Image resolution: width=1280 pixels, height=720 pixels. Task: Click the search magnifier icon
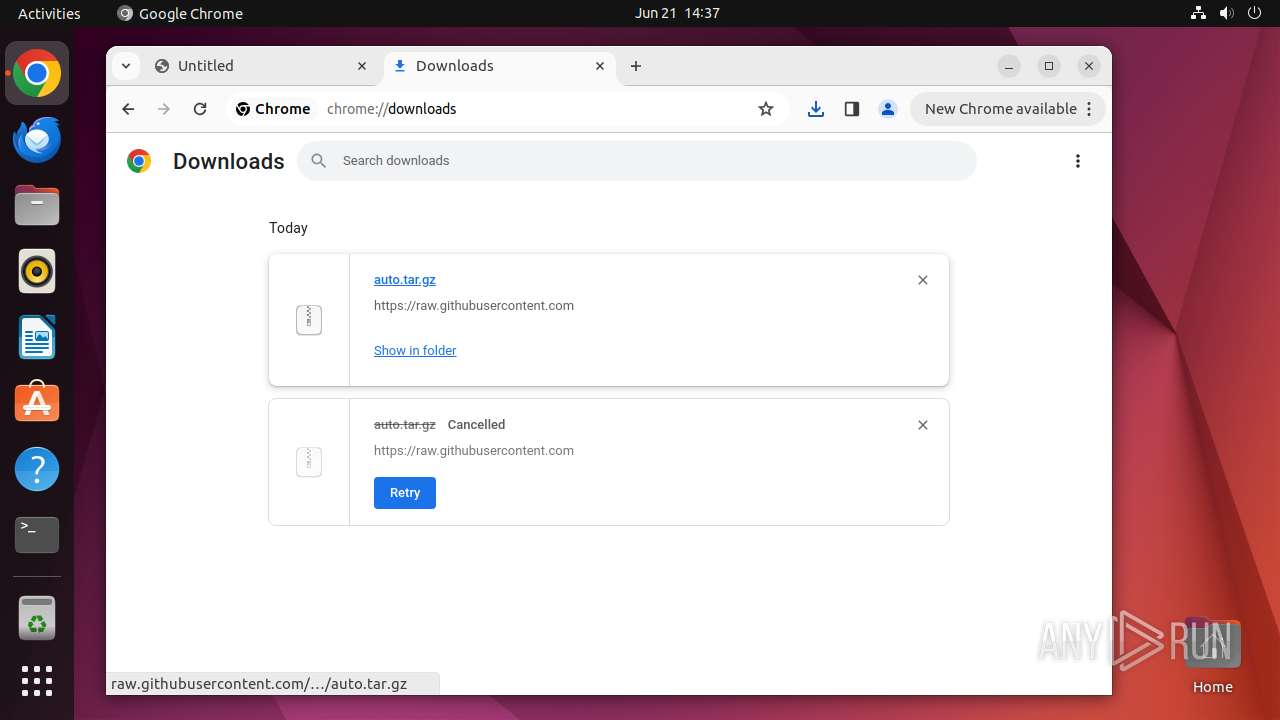[318, 161]
